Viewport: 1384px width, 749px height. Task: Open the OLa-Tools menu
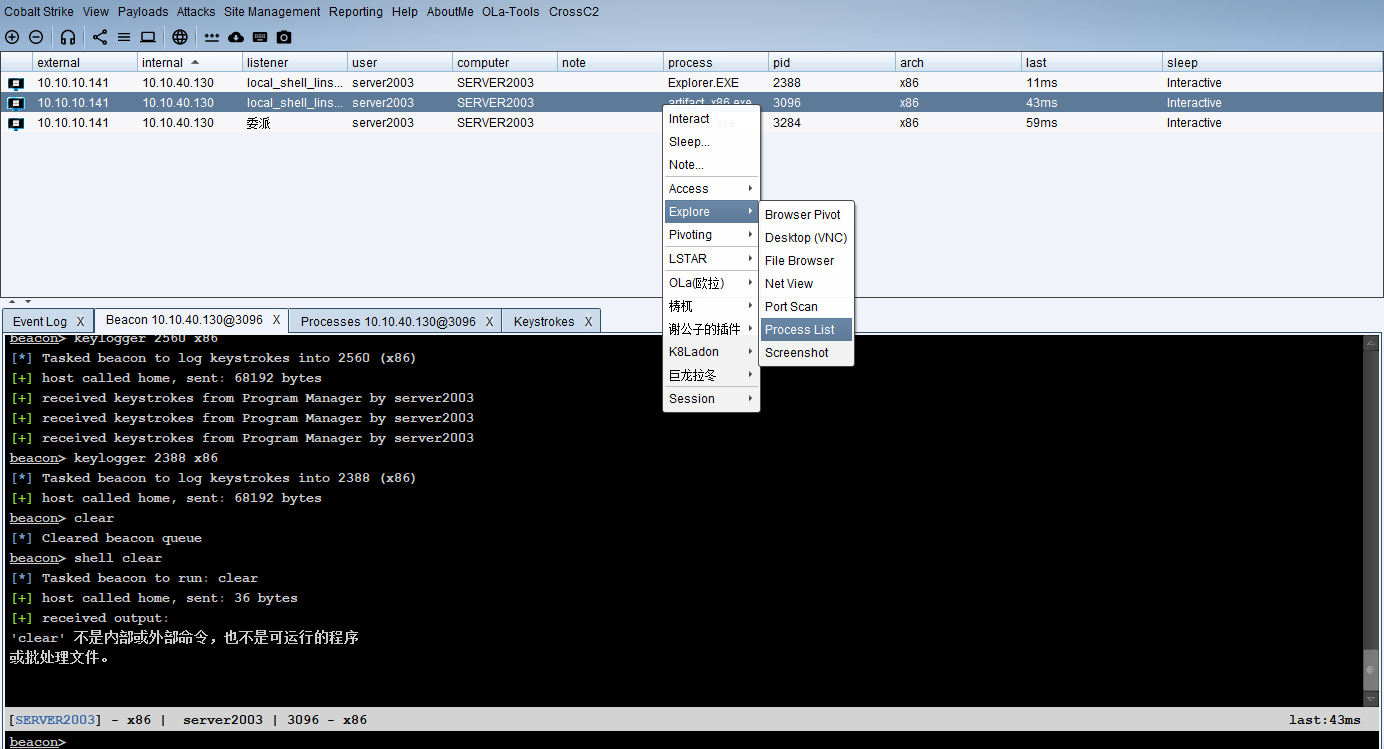(511, 12)
